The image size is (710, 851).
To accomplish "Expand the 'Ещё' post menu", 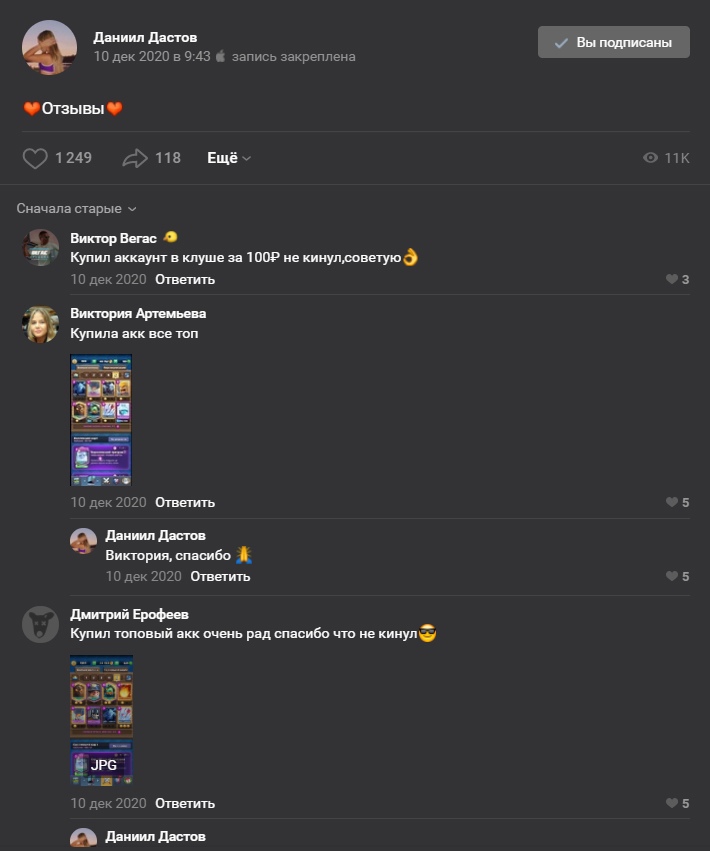I will click(x=229, y=158).
